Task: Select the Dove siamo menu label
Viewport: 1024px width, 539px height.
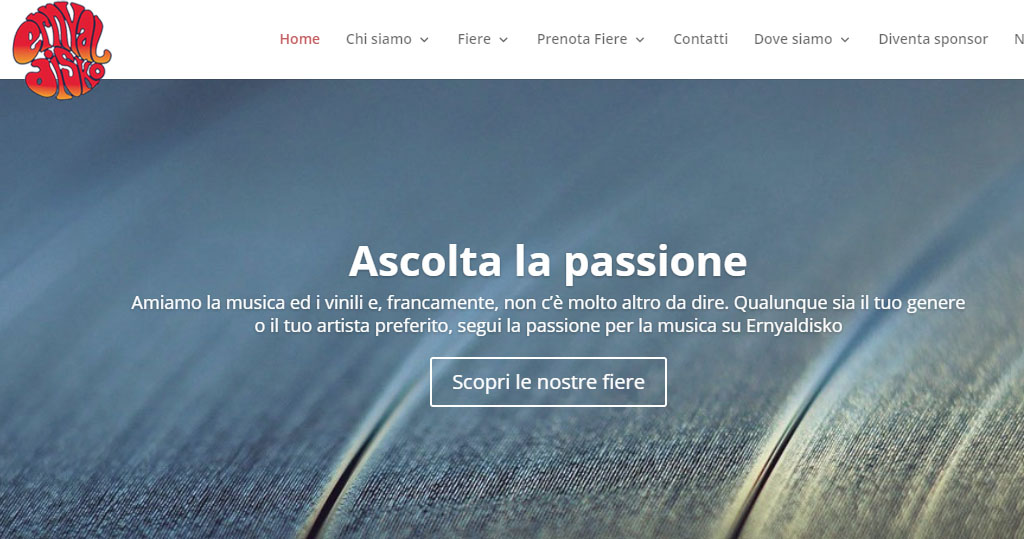Action: 793,39
